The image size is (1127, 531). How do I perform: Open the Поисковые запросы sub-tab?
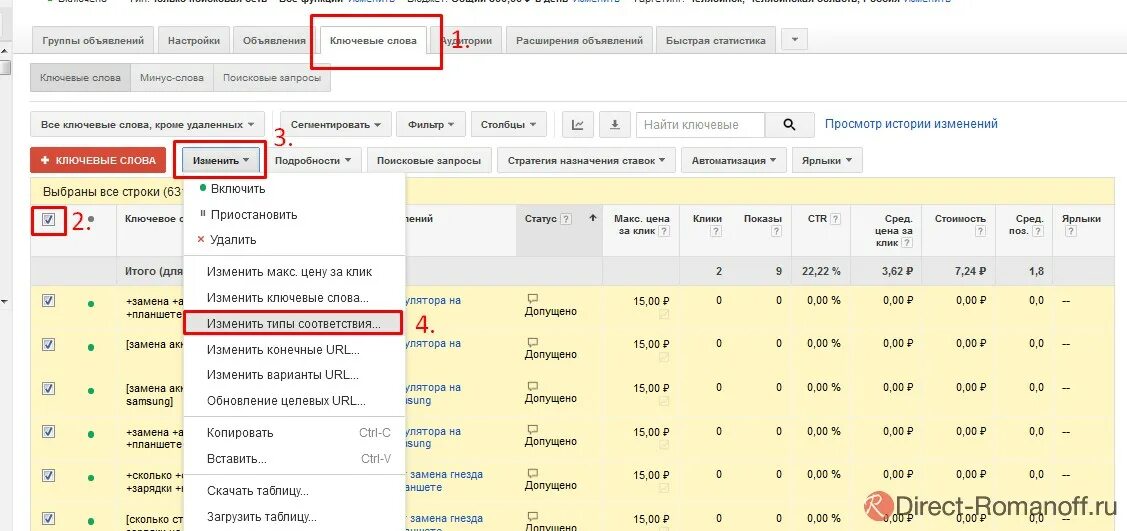pos(272,78)
